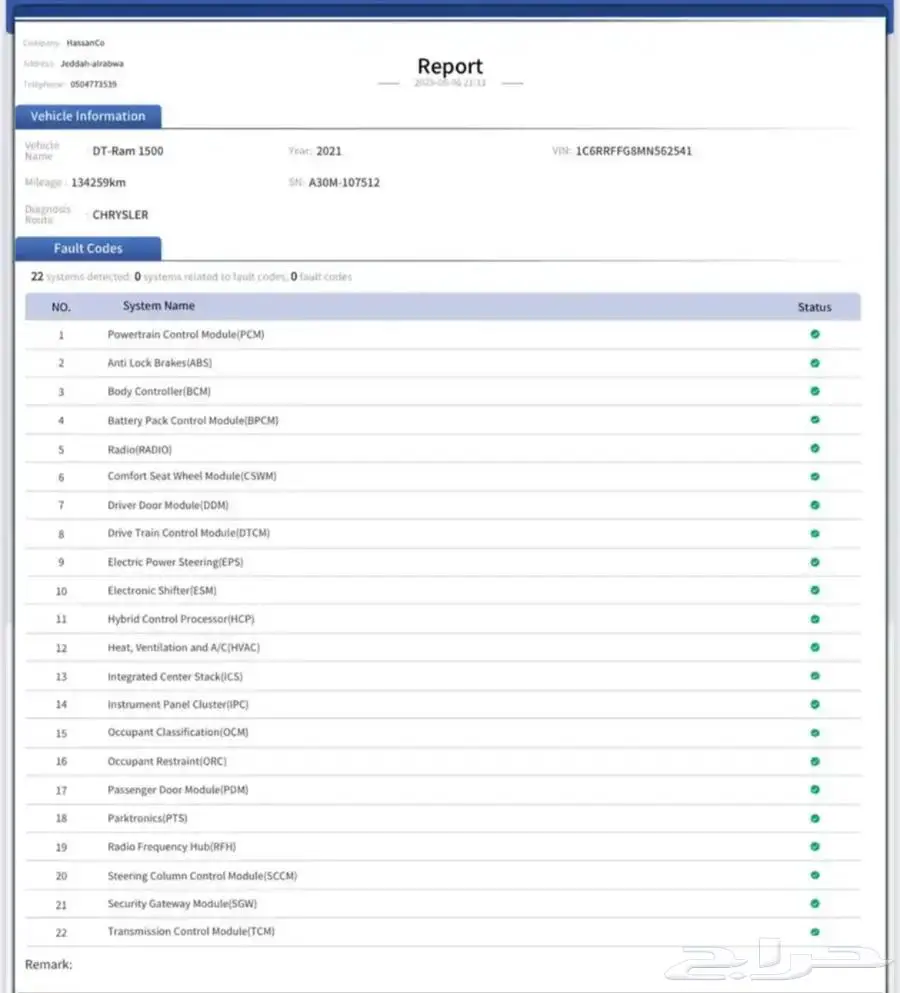900x993 pixels.
Task: Click the Body Controller(BCM) system name
Action: point(159,391)
